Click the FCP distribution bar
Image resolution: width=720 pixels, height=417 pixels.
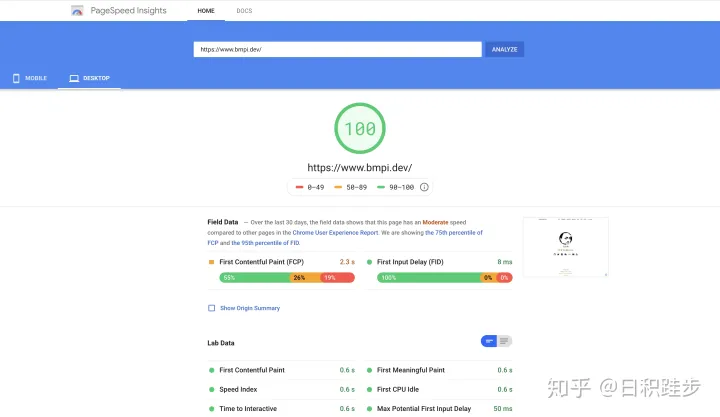point(287,277)
